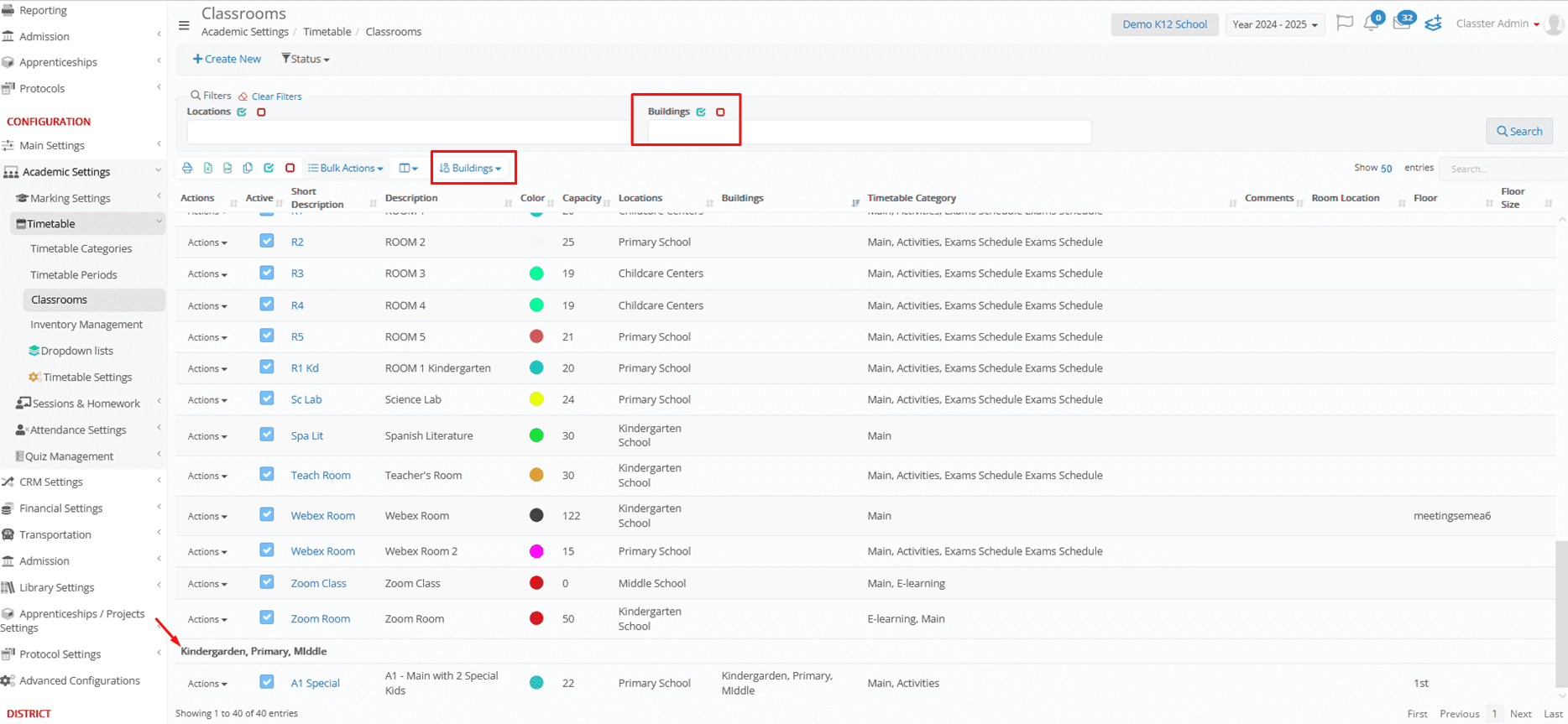Click the stacked layers plus icon in header
The image size is (1568, 724).
pos(1434,23)
